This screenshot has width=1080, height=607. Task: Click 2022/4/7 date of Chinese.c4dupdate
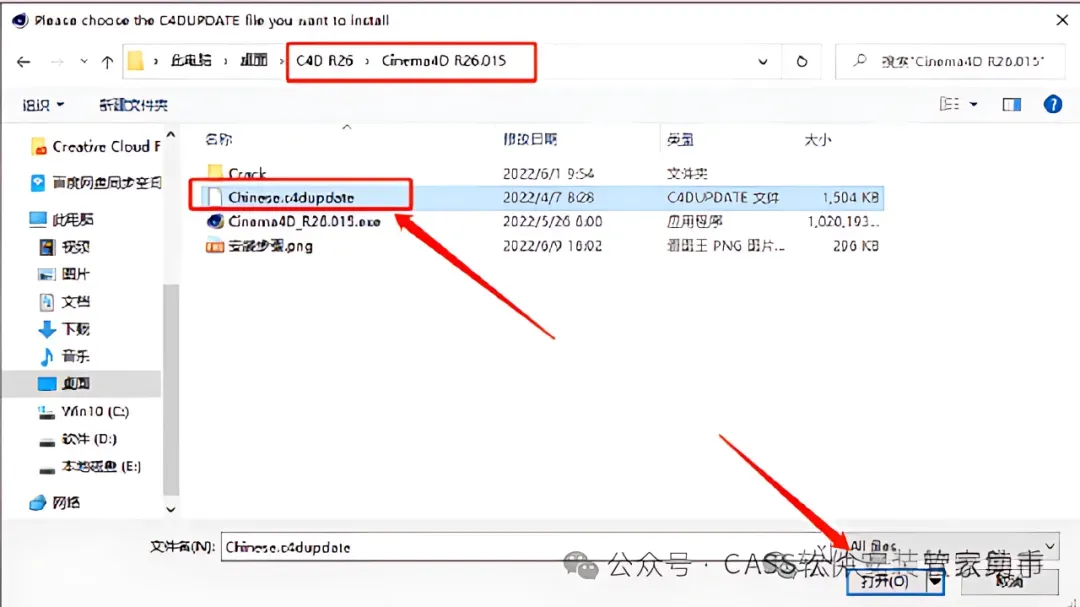548,198
